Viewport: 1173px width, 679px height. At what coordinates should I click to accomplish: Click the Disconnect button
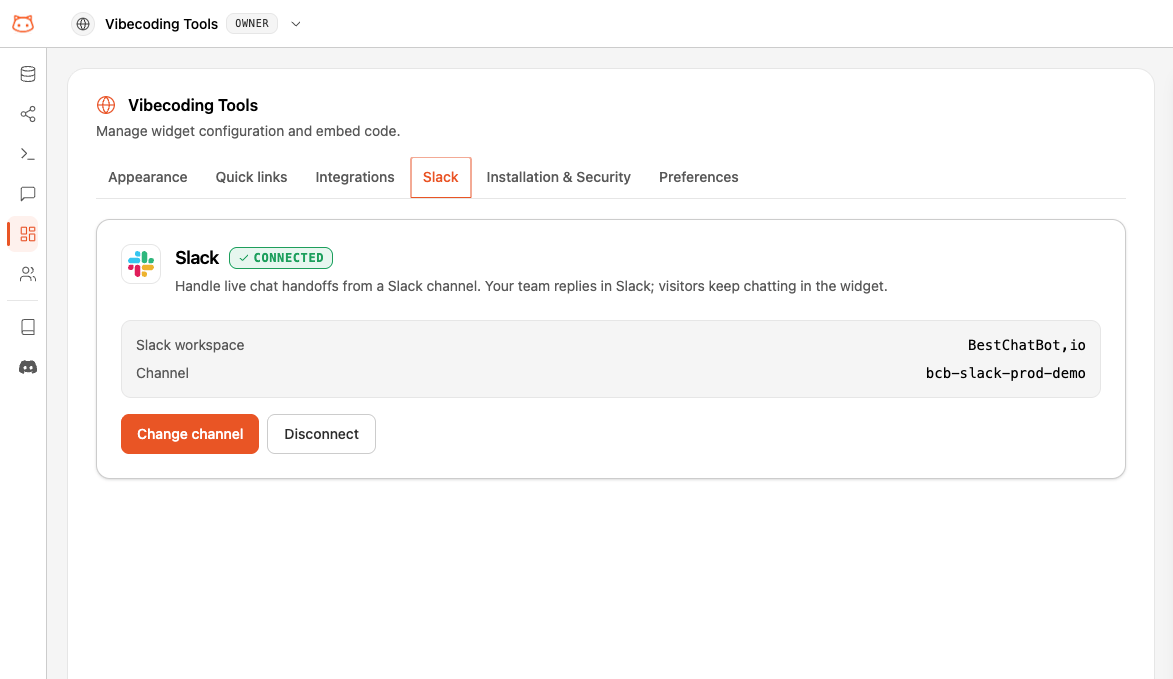click(322, 434)
